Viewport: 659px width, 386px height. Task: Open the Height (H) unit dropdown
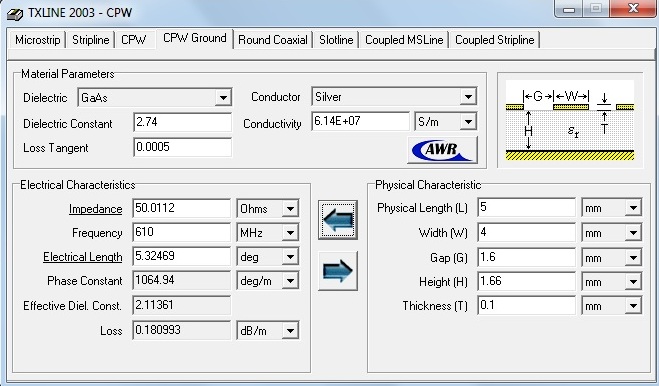(x=633, y=282)
